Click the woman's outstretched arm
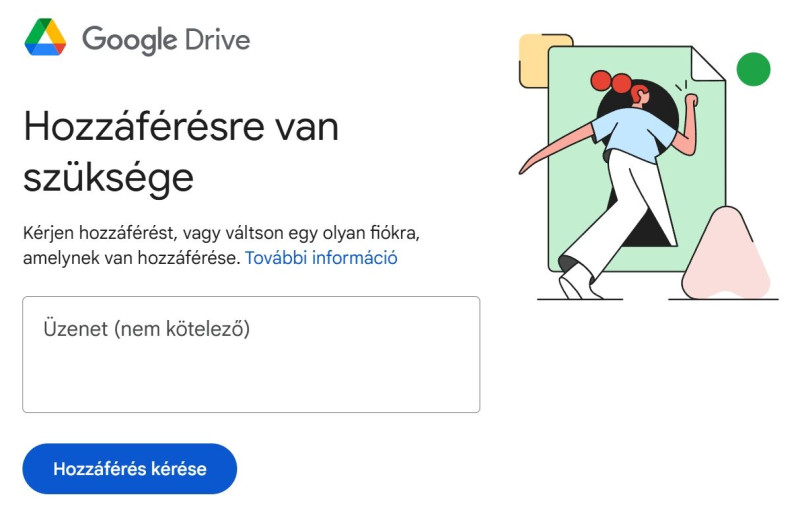The image size is (800, 516). (x=557, y=148)
